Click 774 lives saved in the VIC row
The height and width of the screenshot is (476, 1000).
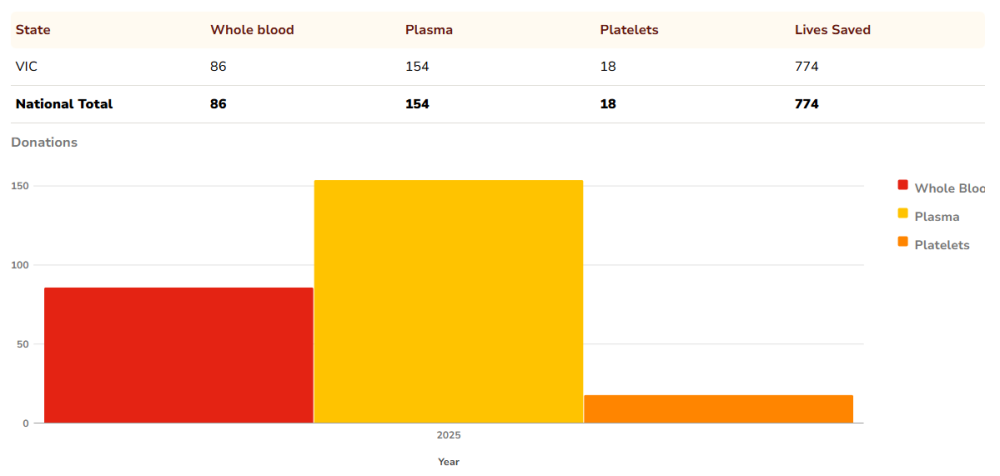coord(807,66)
